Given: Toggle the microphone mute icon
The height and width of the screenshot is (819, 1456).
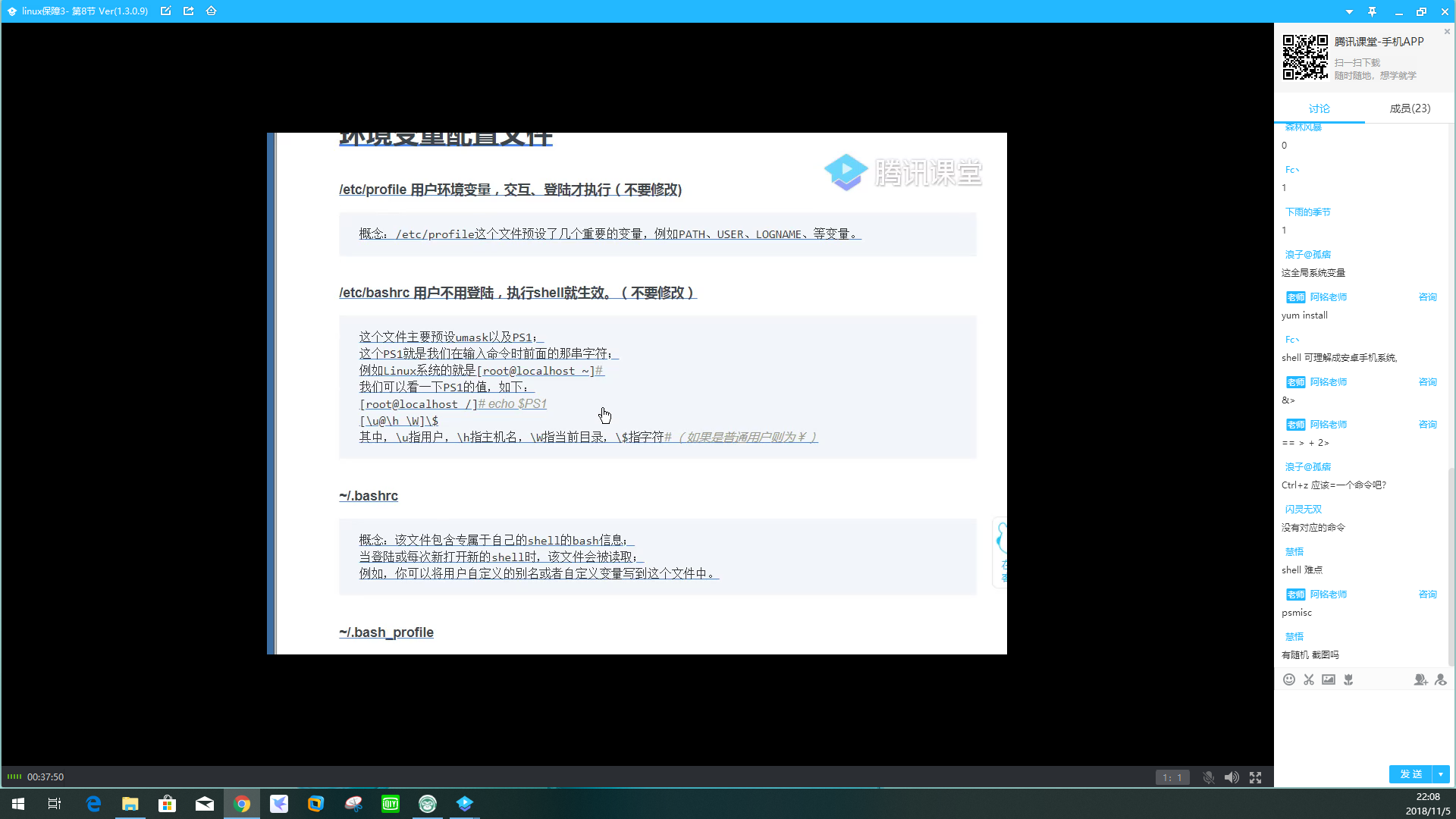Looking at the screenshot, I should click(1209, 777).
